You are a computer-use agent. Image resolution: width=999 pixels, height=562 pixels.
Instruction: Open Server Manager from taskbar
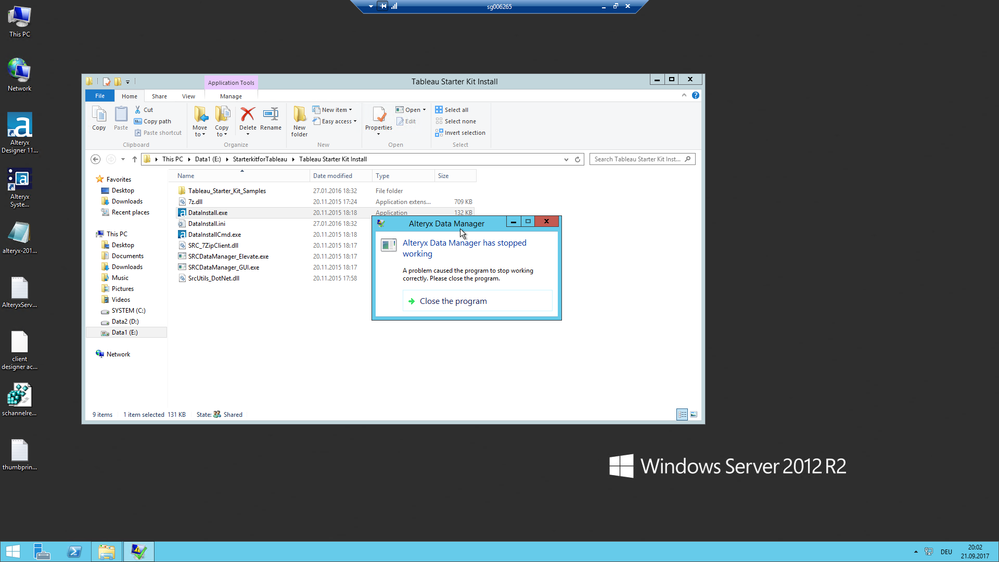click(x=42, y=552)
